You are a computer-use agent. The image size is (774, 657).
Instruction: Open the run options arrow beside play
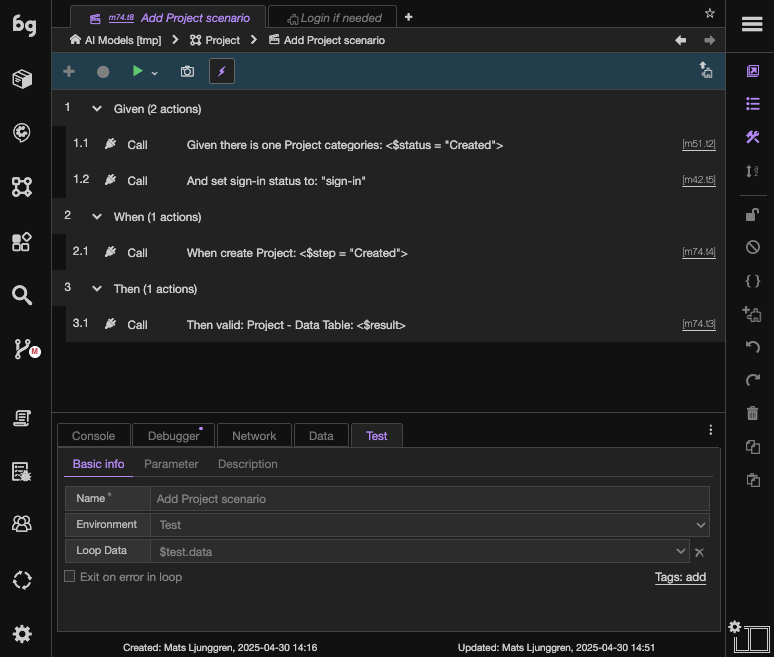pyautogui.click(x=155, y=74)
